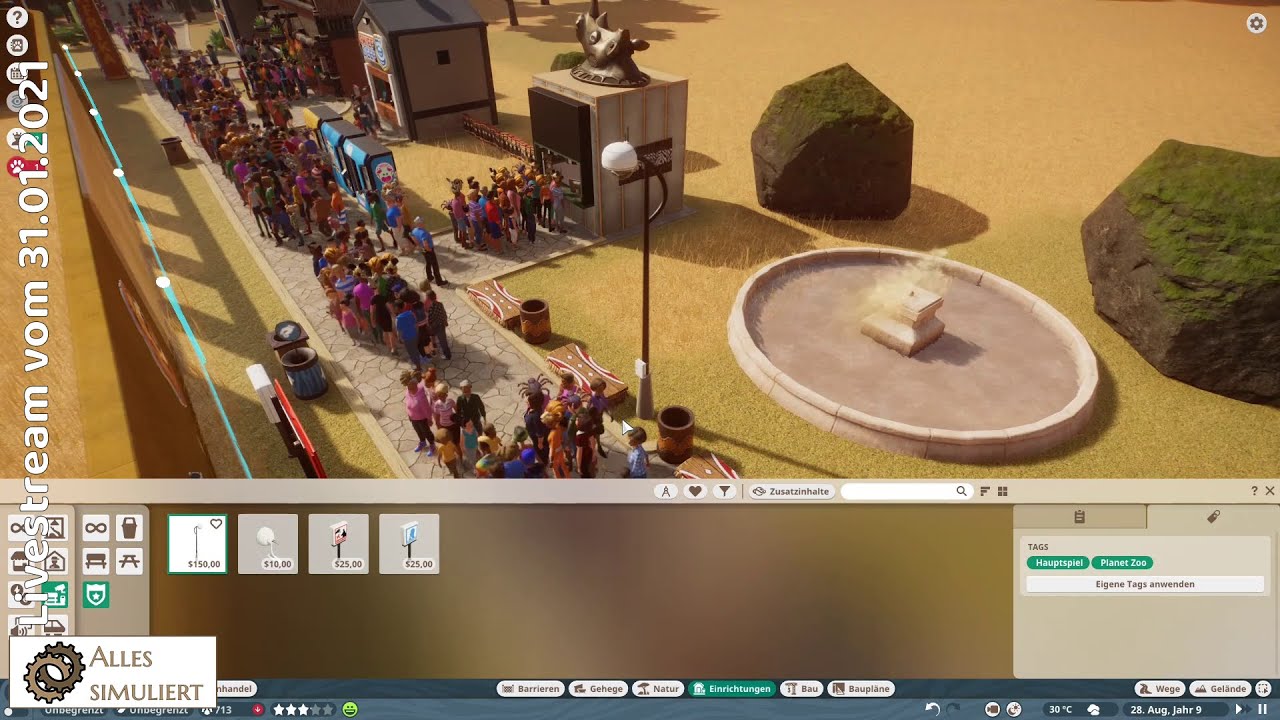
Task: Open the Wege menu
Action: 1161,689
